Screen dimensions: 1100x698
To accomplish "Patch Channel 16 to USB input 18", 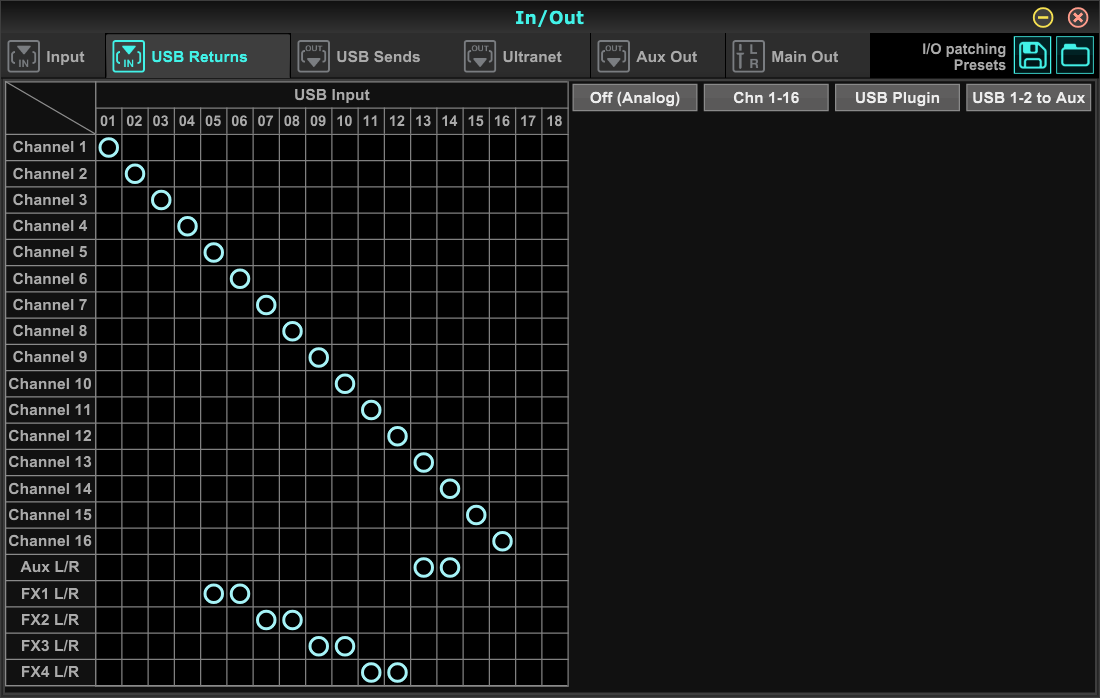I will 554,541.
